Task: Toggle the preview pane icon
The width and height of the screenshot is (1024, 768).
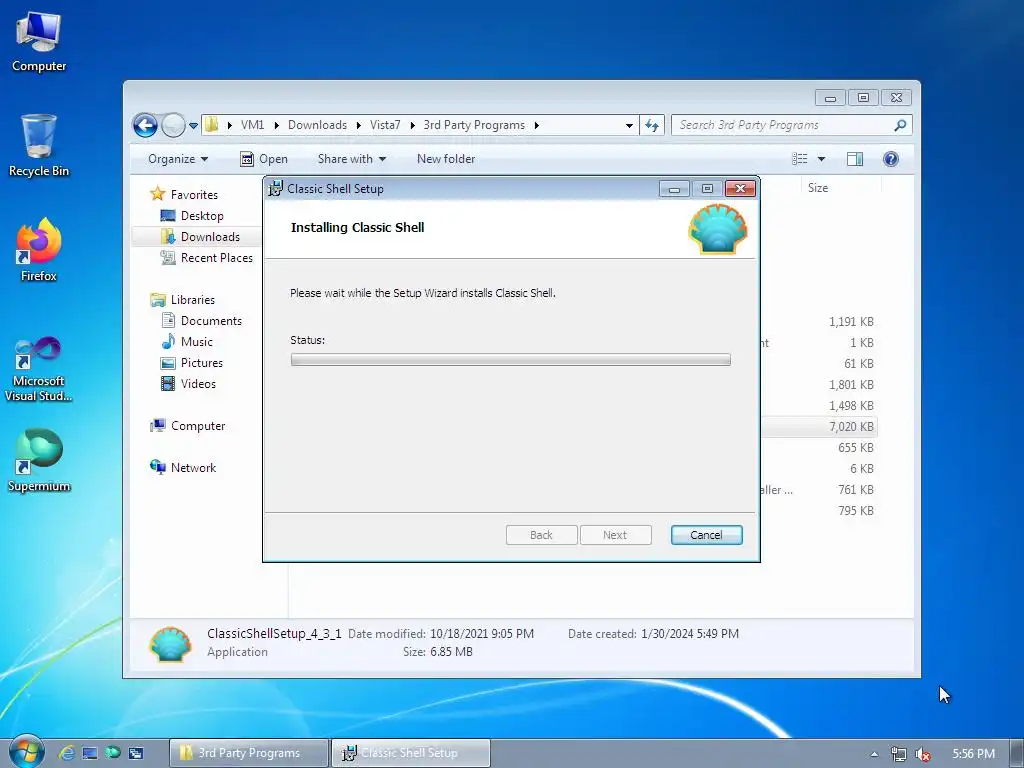Action: 855,159
